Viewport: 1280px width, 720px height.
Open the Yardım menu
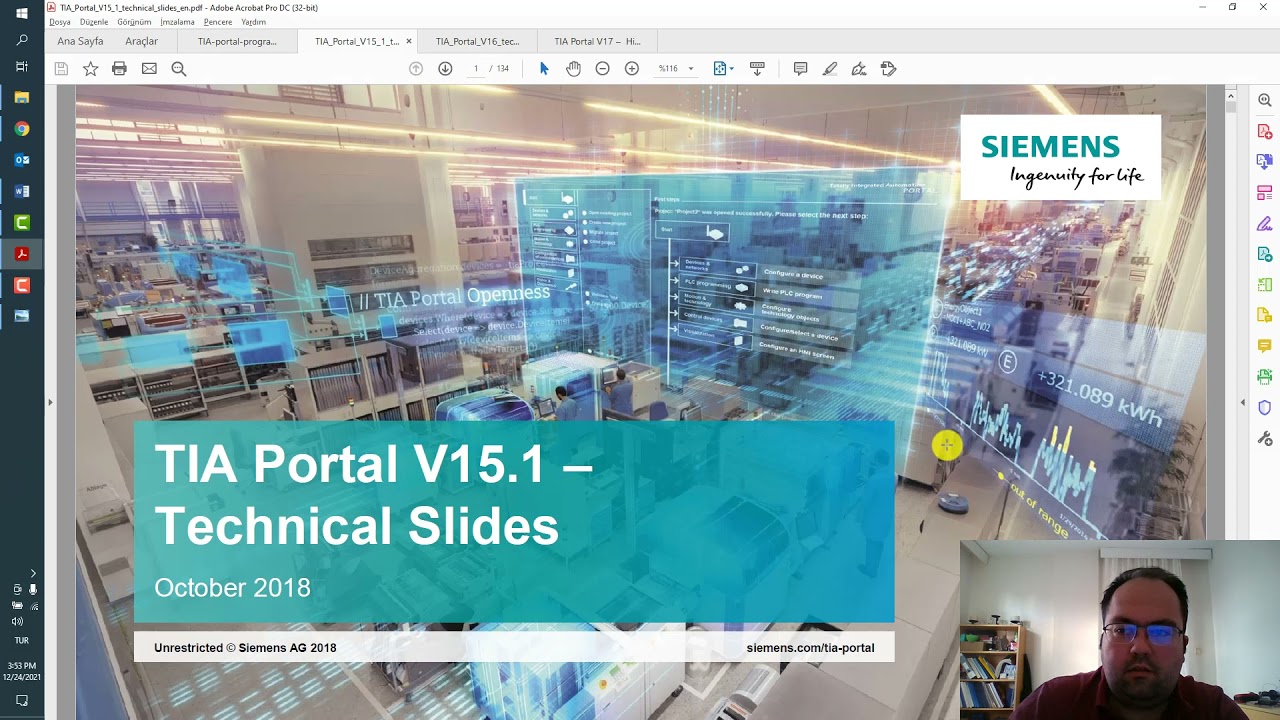(x=253, y=22)
